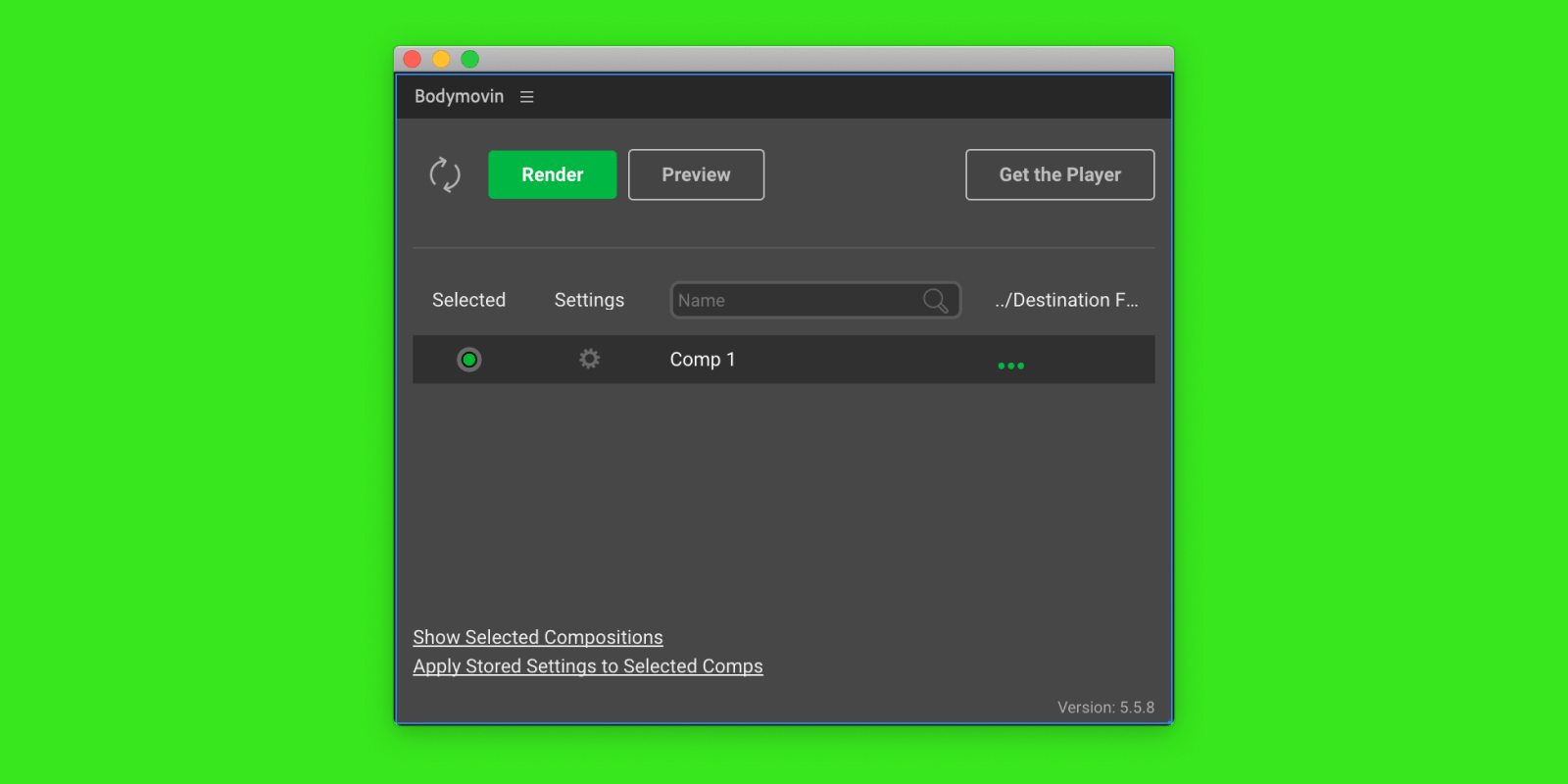Click Apply Stored Settings to Selected Comps

click(x=587, y=666)
